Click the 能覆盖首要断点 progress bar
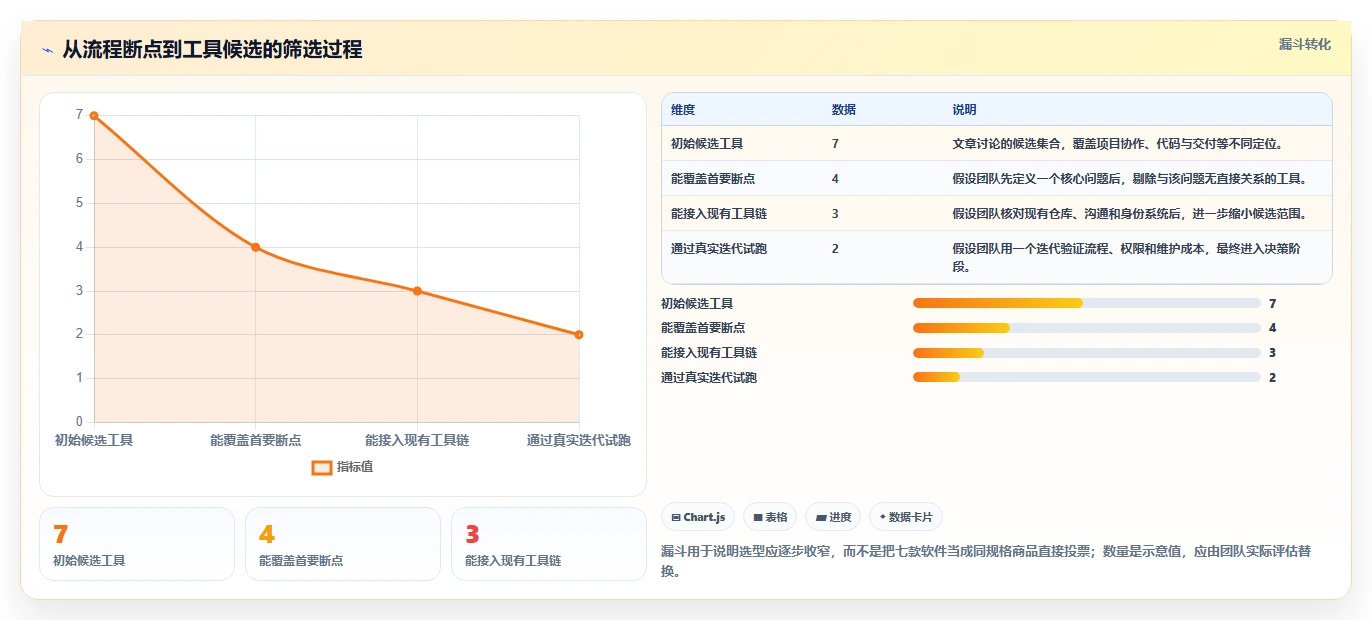Screen dimensions: 1372x620 (x=1086, y=328)
